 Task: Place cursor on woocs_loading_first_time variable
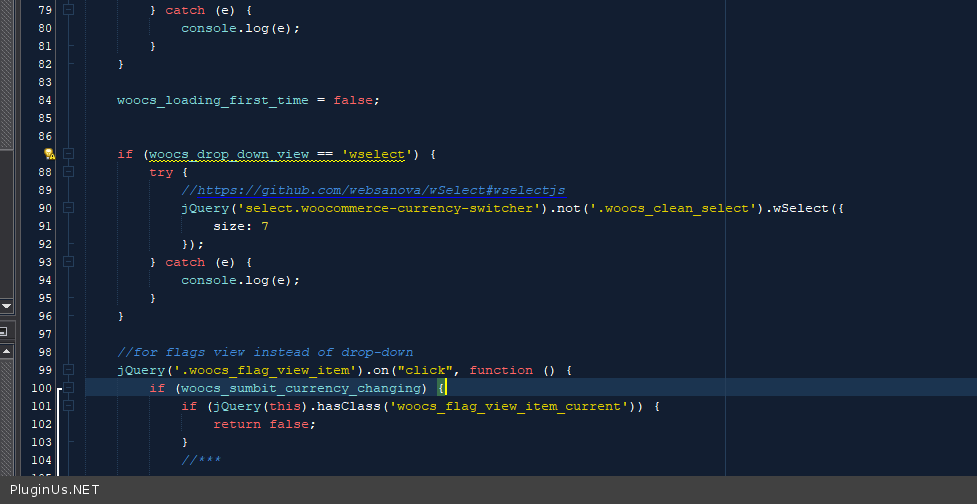tap(213, 100)
